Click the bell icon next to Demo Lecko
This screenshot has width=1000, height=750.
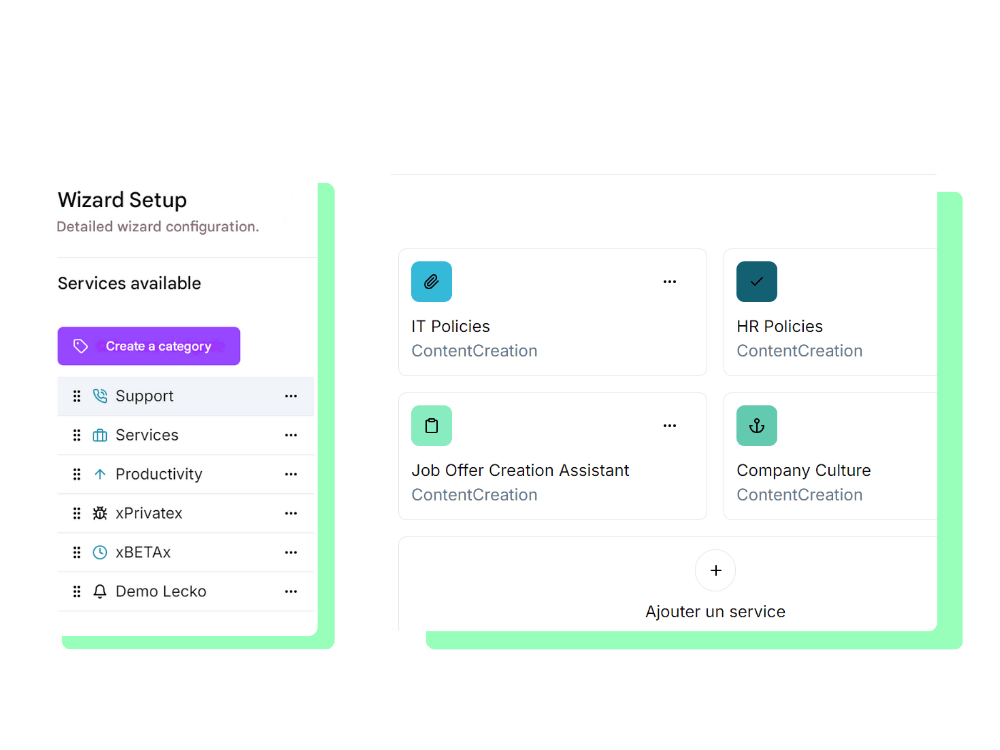(x=100, y=591)
